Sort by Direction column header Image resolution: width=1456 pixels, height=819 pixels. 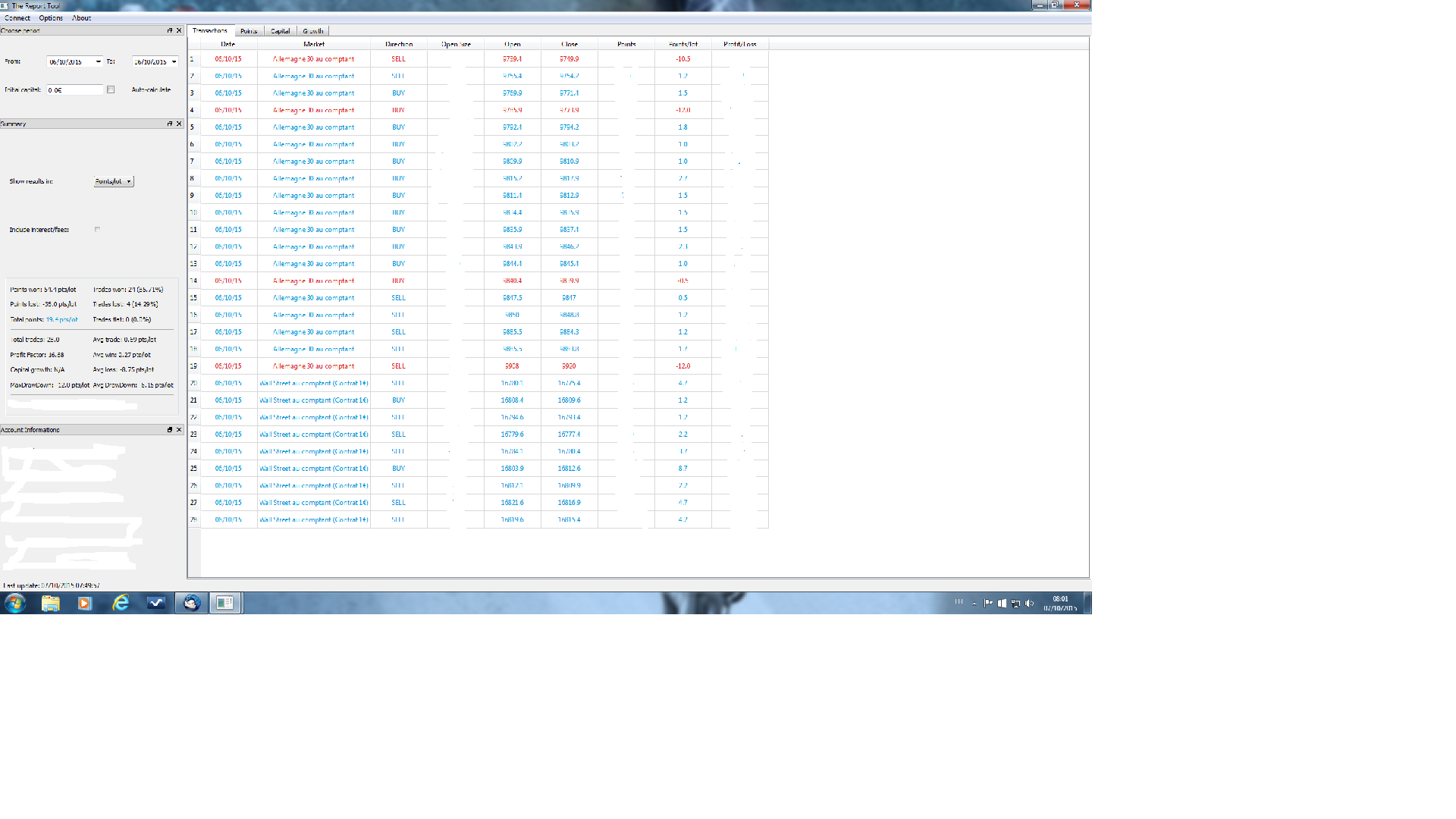(399, 44)
